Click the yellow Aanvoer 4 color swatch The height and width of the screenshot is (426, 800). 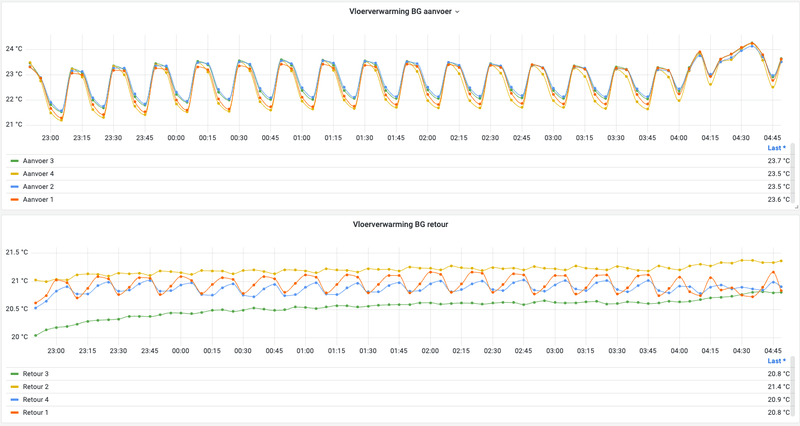[x=15, y=174]
